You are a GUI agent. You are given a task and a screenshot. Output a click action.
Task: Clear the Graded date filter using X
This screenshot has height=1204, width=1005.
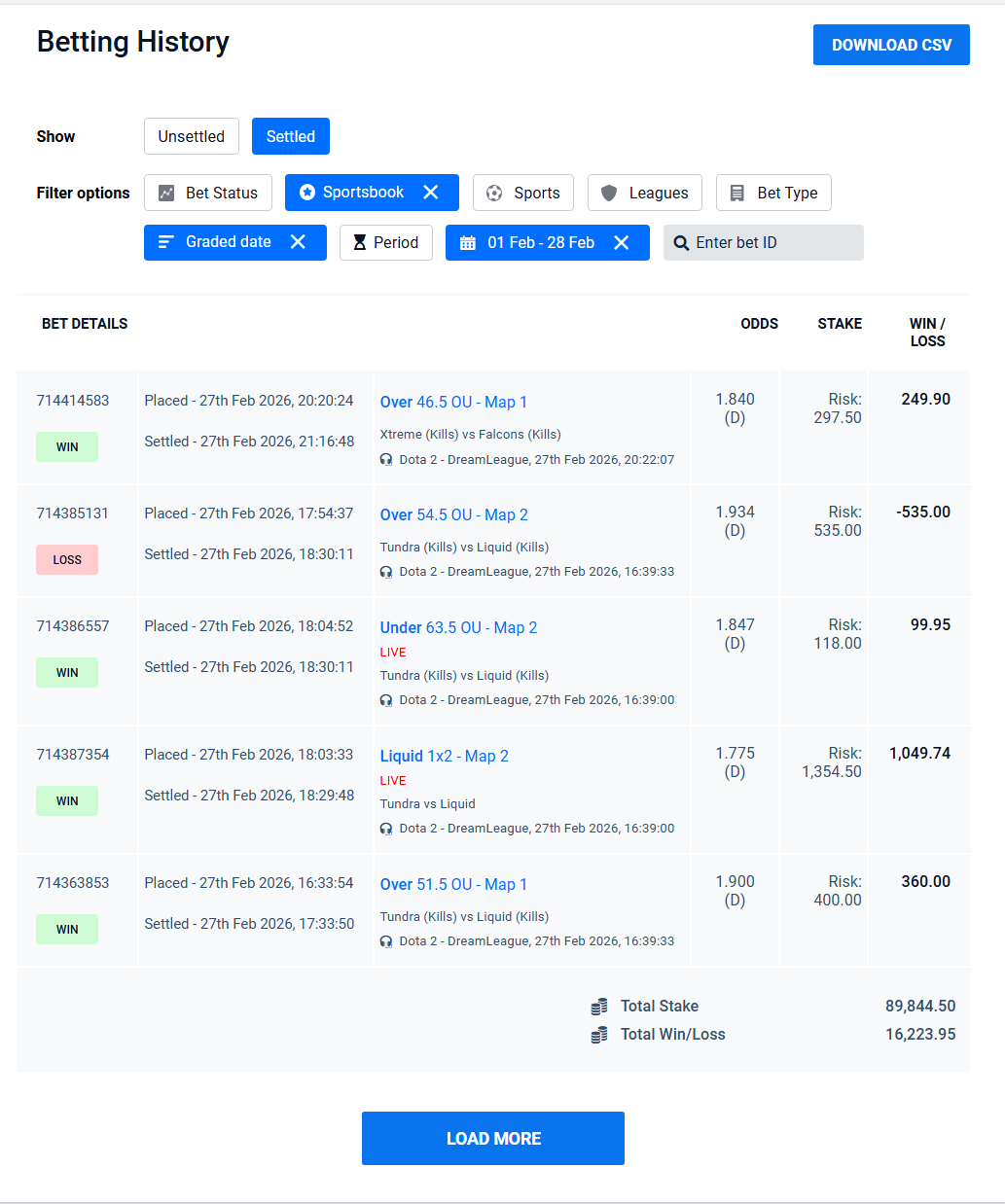[298, 242]
